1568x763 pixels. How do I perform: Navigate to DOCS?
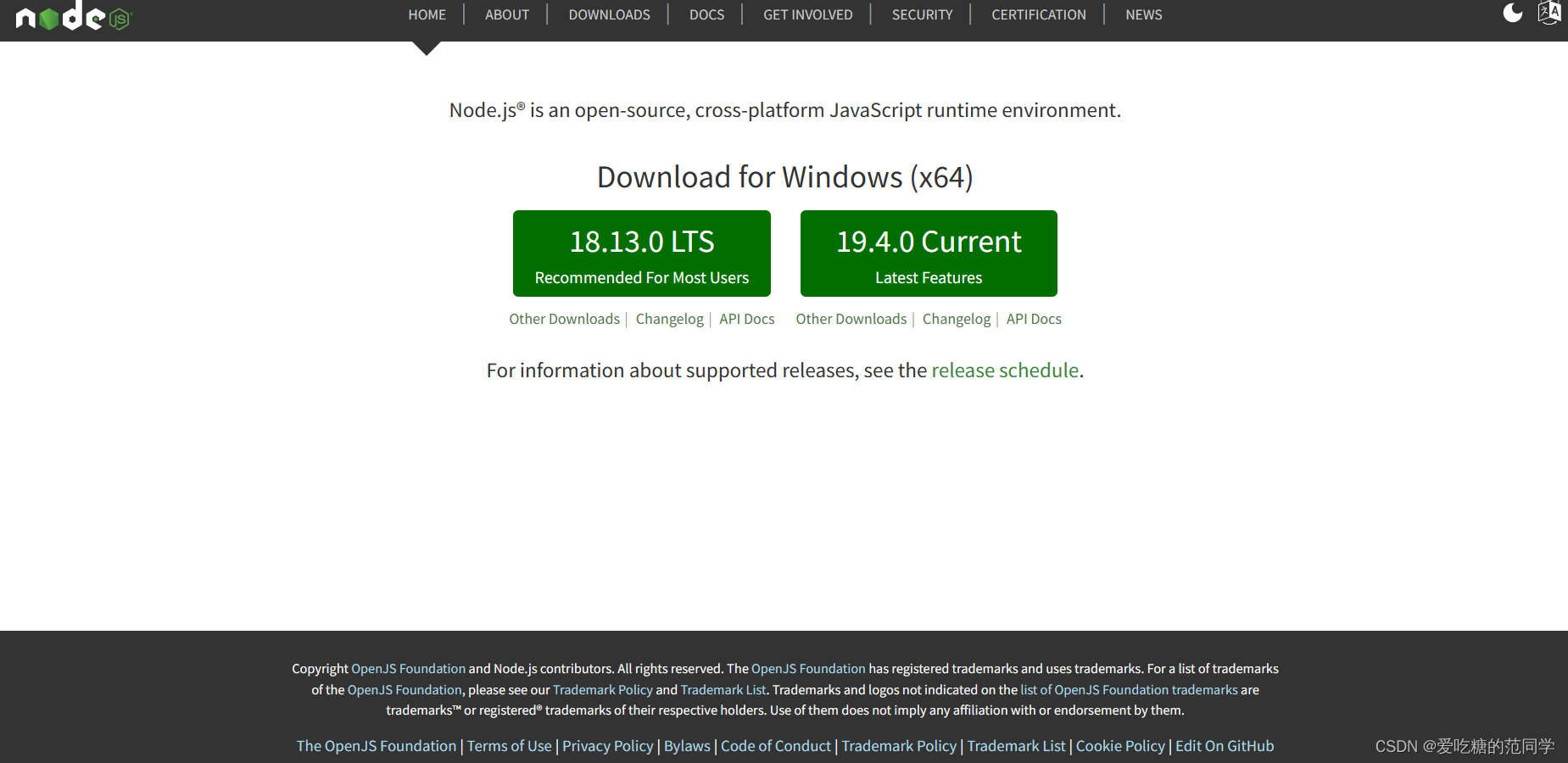click(x=706, y=14)
